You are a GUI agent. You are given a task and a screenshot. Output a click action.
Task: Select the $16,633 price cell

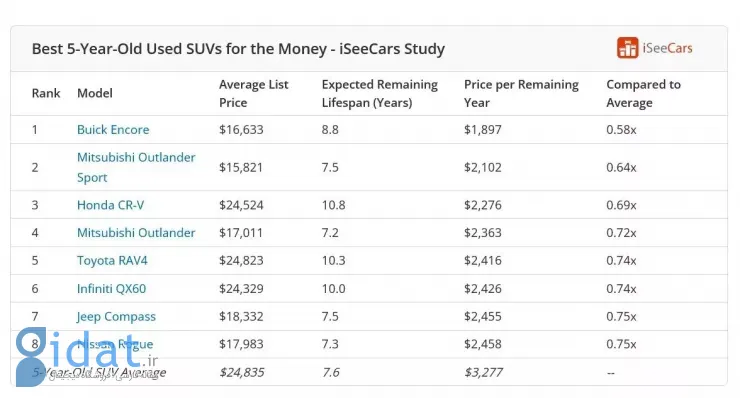pos(241,129)
